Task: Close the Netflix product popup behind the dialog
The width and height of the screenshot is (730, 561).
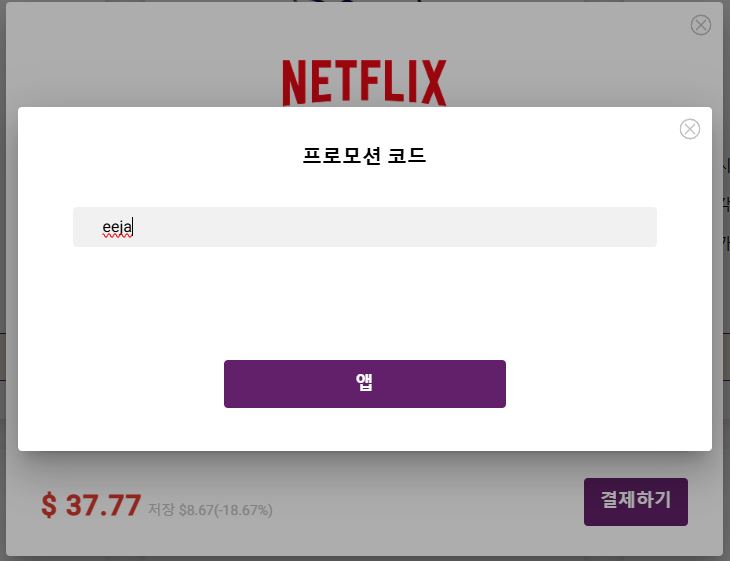Action: point(700,25)
